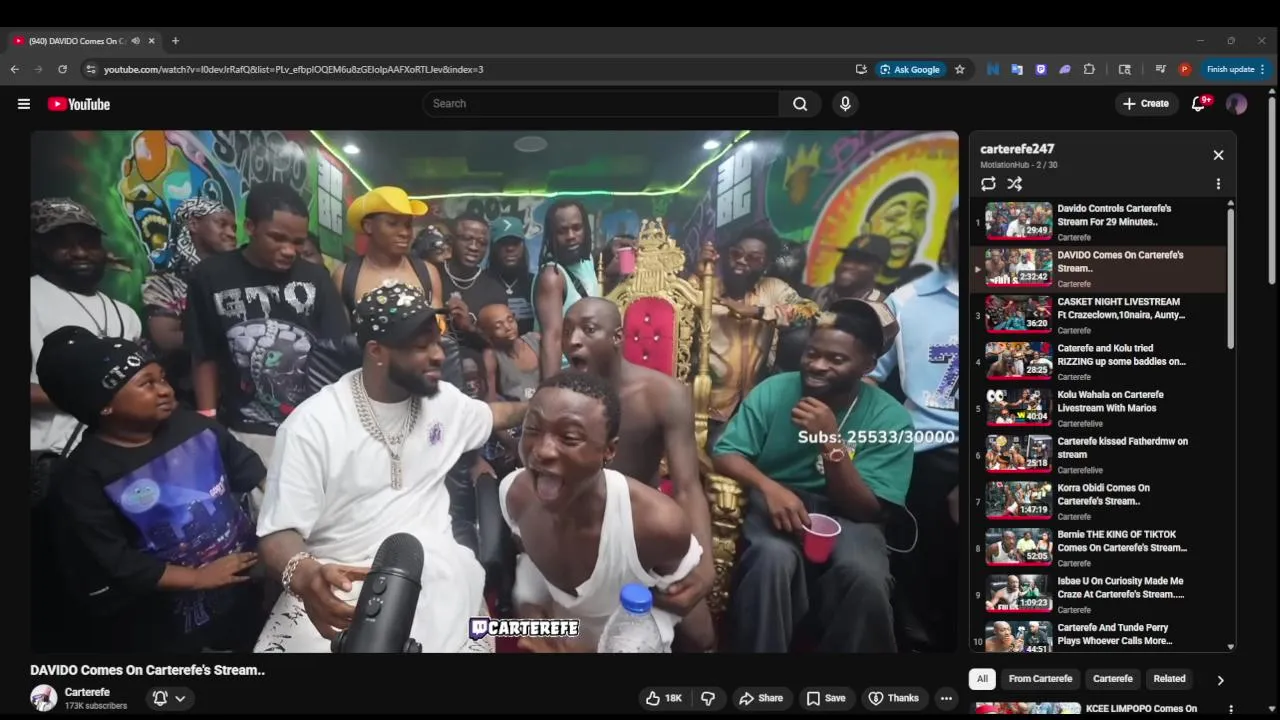Click the video player to pause

[494, 391]
